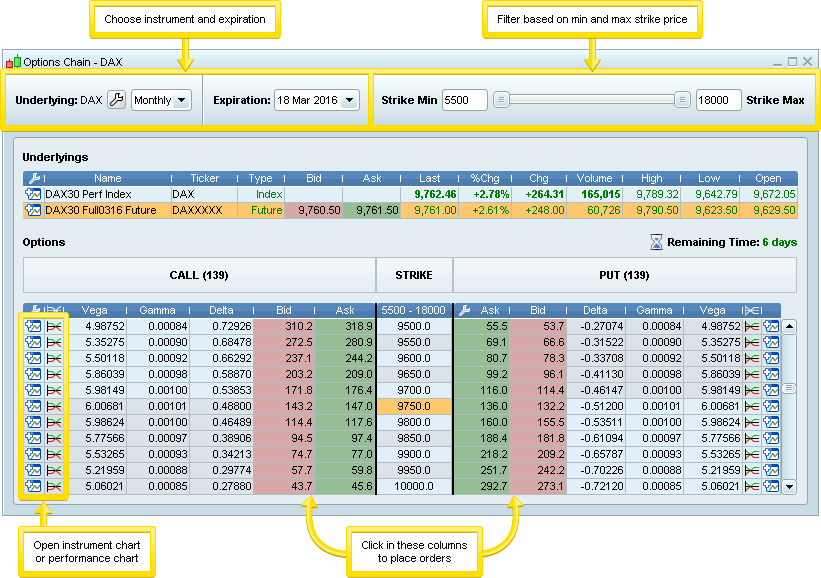
Task: Open chart icon for DAX30 Full0316 Future
Action: [x=33, y=210]
